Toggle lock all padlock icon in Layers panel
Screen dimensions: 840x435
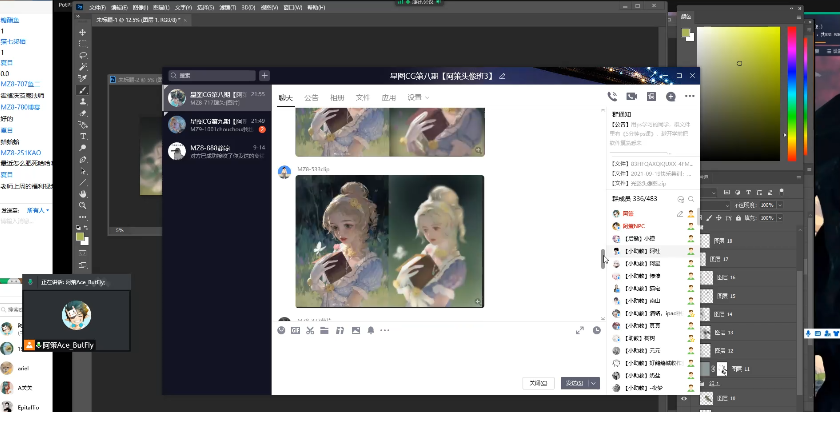pos(739,218)
